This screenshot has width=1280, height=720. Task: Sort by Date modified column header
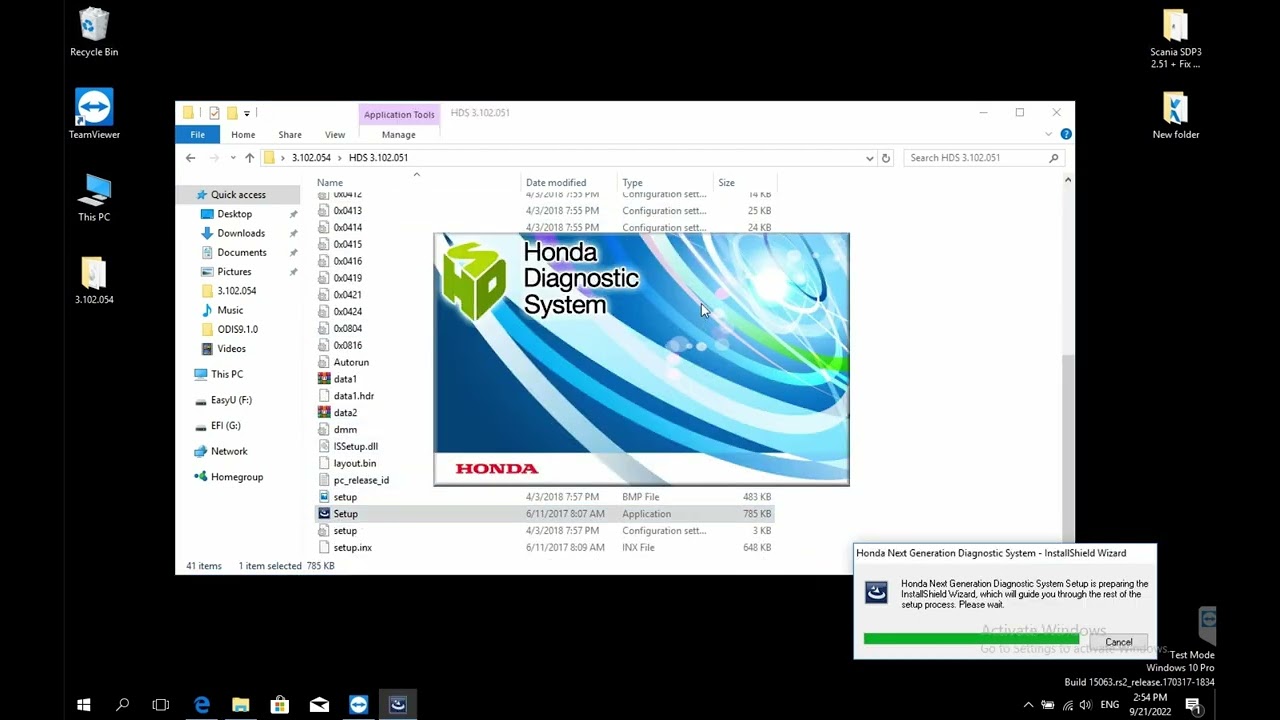tap(569, 183)
